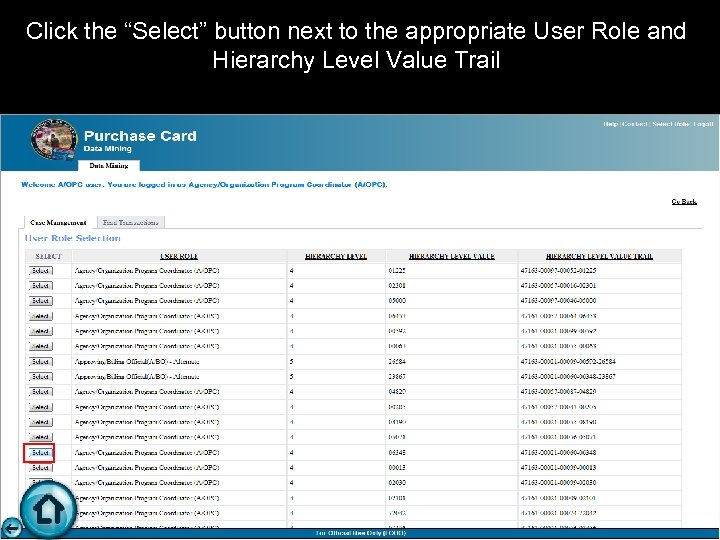
Task: Switch to the Find Transactions tab
Action: 130,222
